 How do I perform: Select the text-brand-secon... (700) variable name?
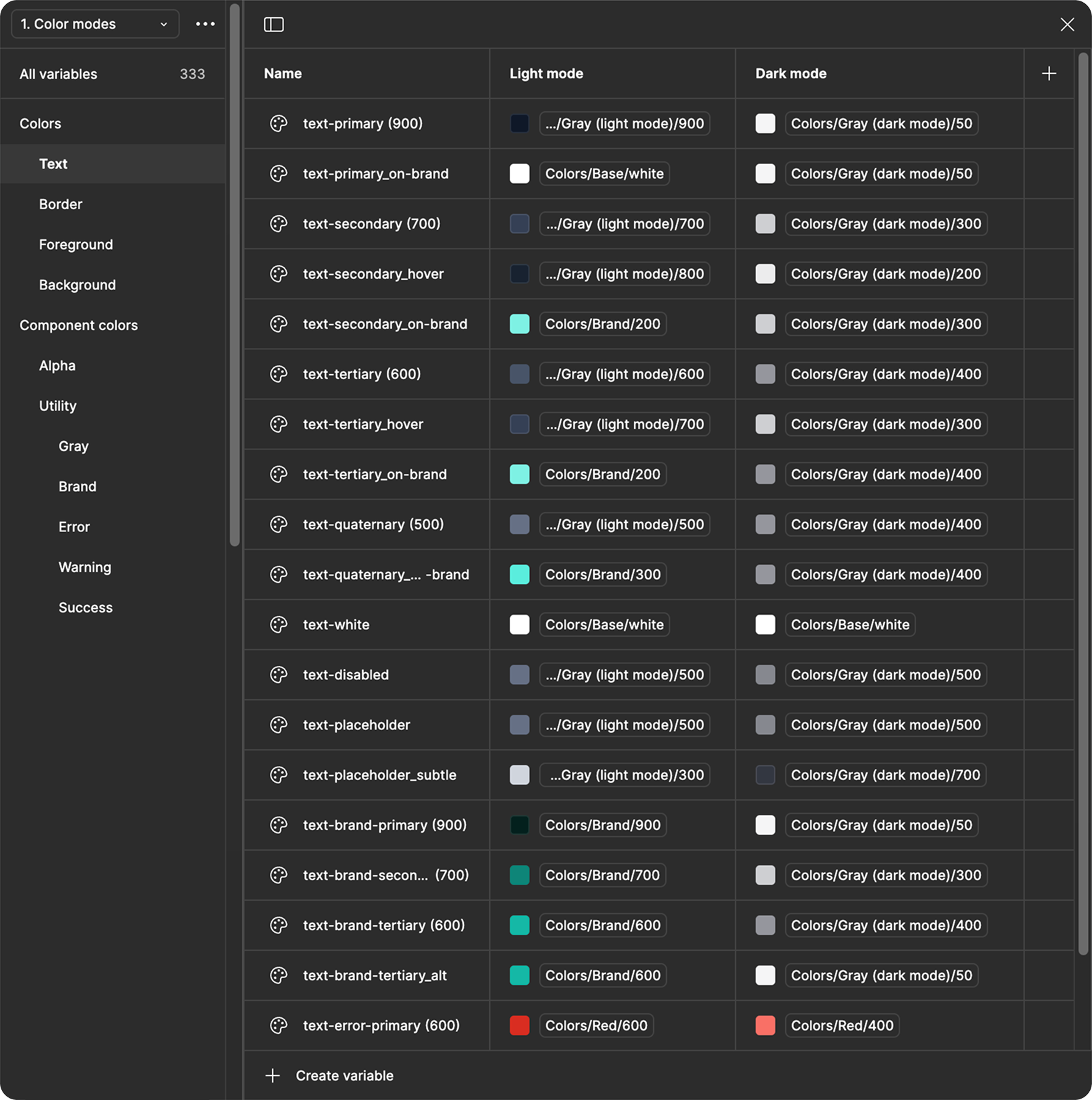tap(386, 875)
